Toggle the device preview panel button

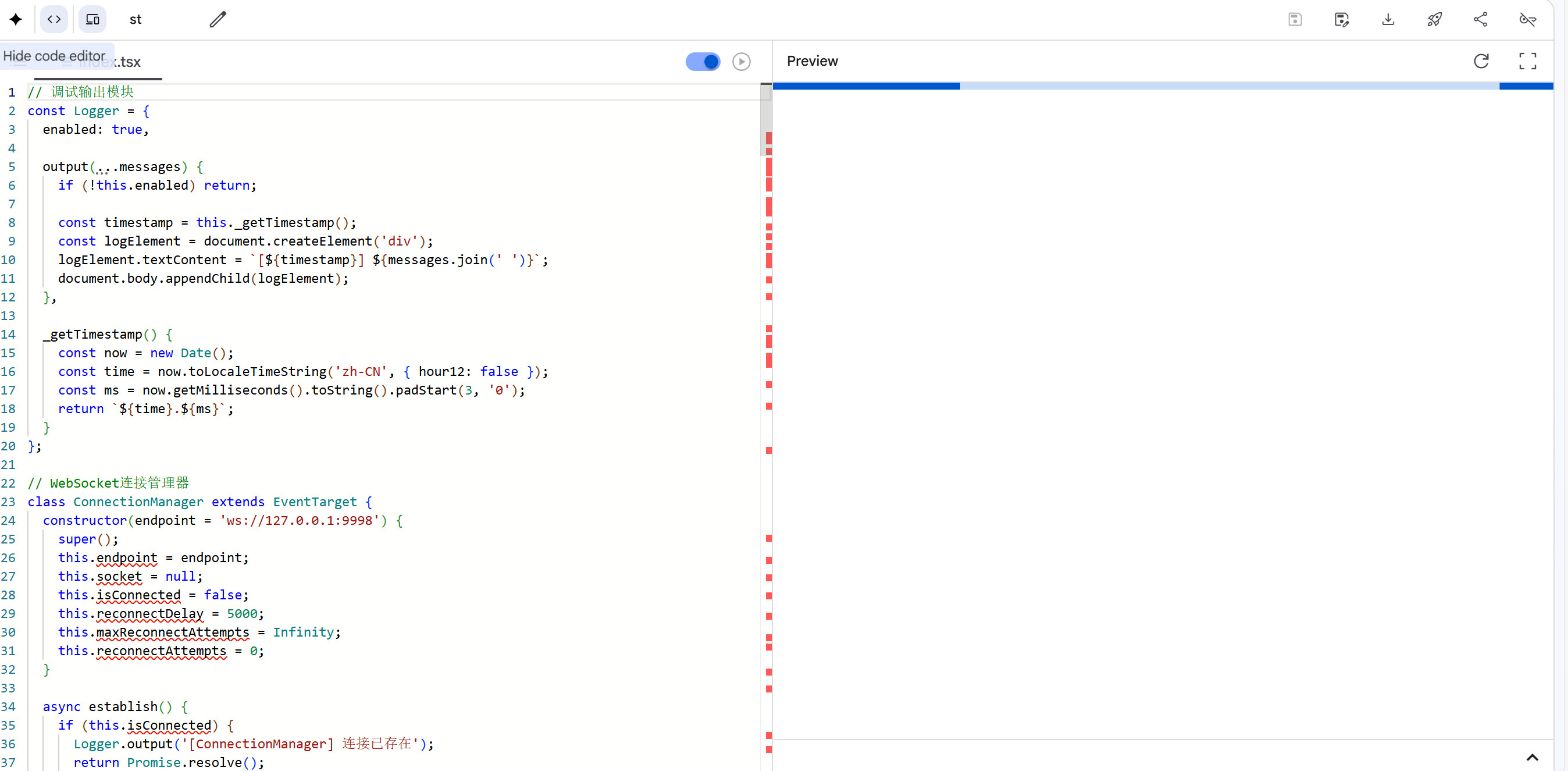[x=92, y=19]
